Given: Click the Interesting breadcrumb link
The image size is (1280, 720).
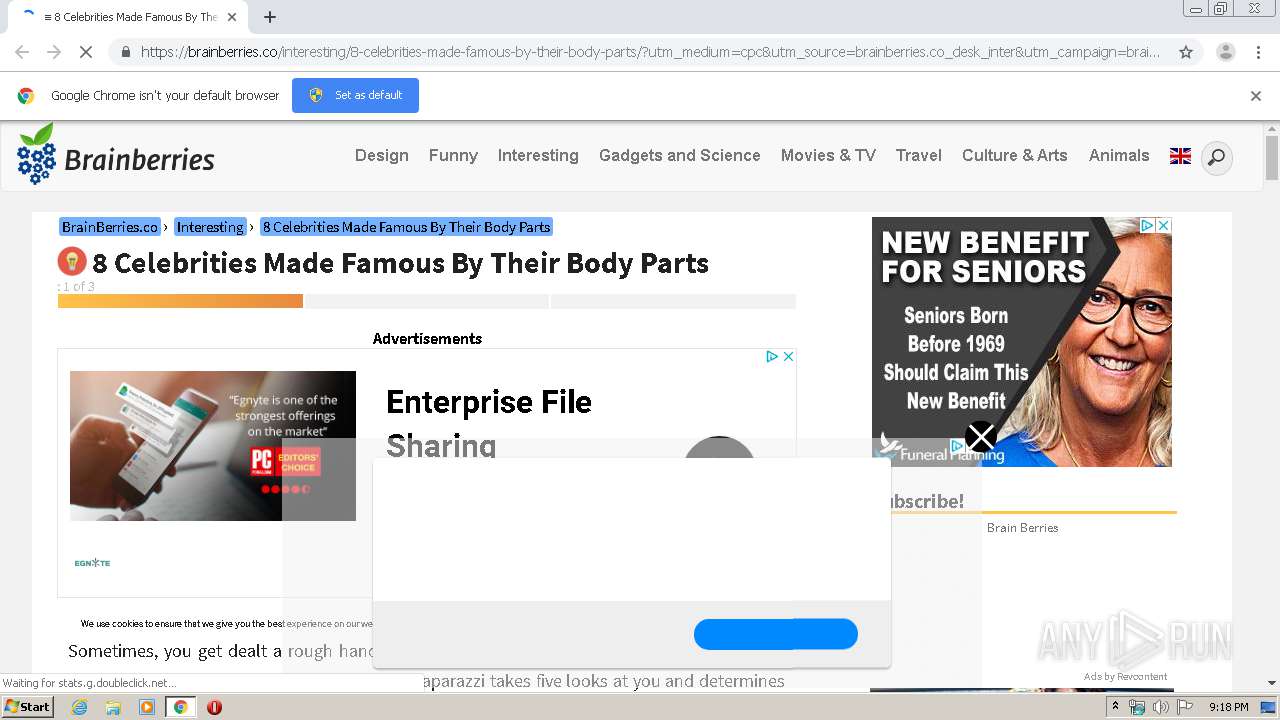Looking at the screenshot, I should (210, 227).
